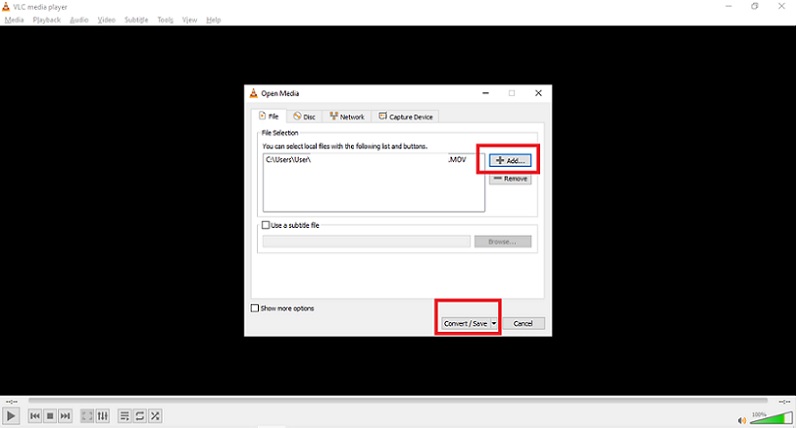Click the Cancel button
Viewport: 797px width, 428px height.
point(523,324)
